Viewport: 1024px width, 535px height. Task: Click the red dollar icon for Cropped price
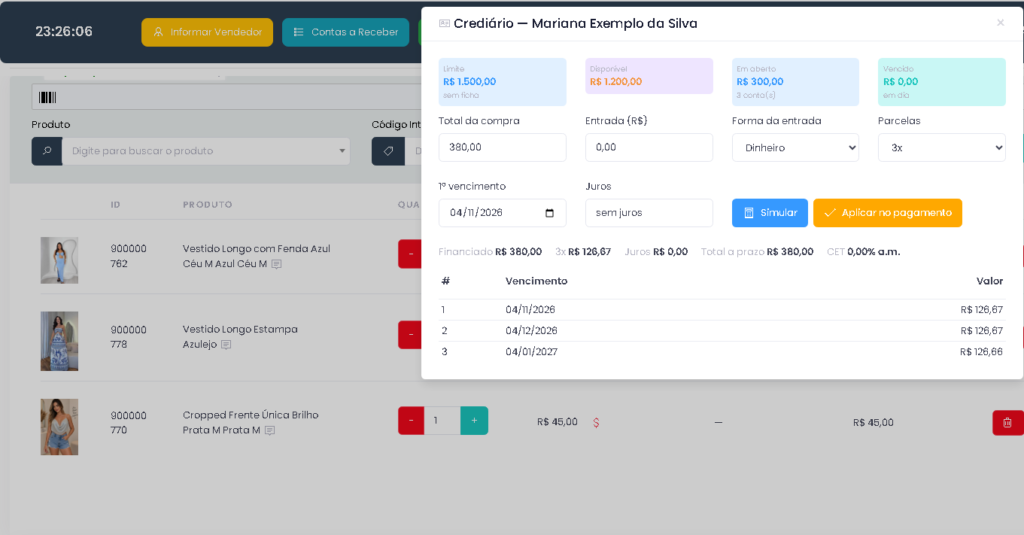point(596,423)
